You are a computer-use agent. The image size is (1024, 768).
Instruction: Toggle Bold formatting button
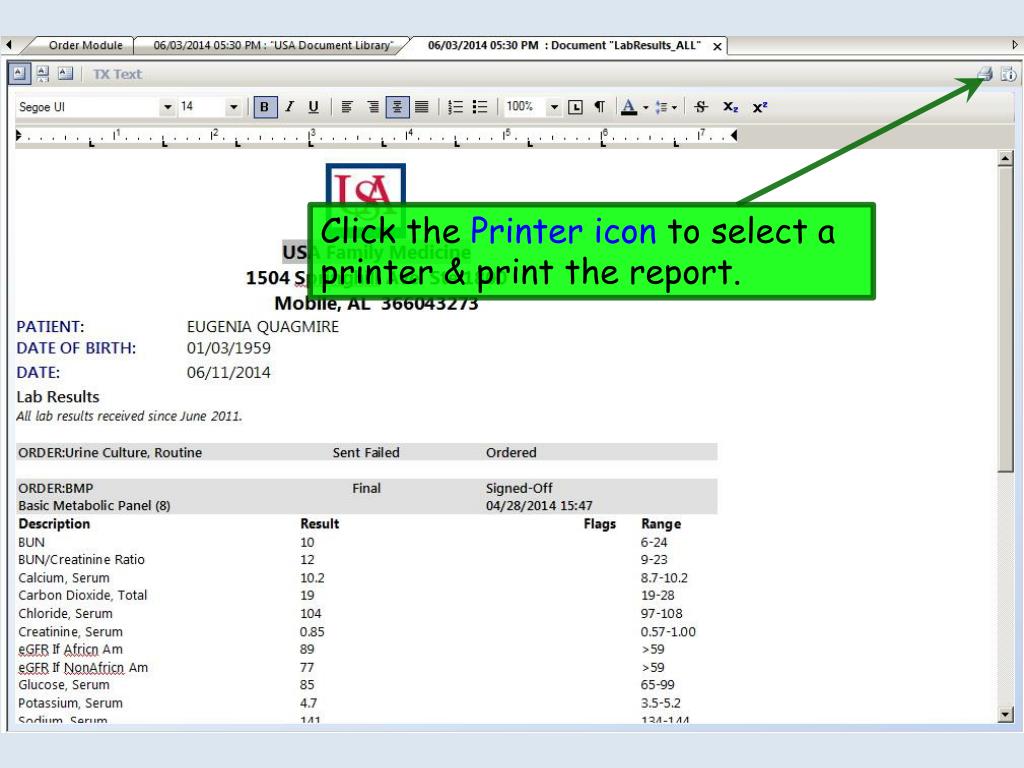(264, 106)
